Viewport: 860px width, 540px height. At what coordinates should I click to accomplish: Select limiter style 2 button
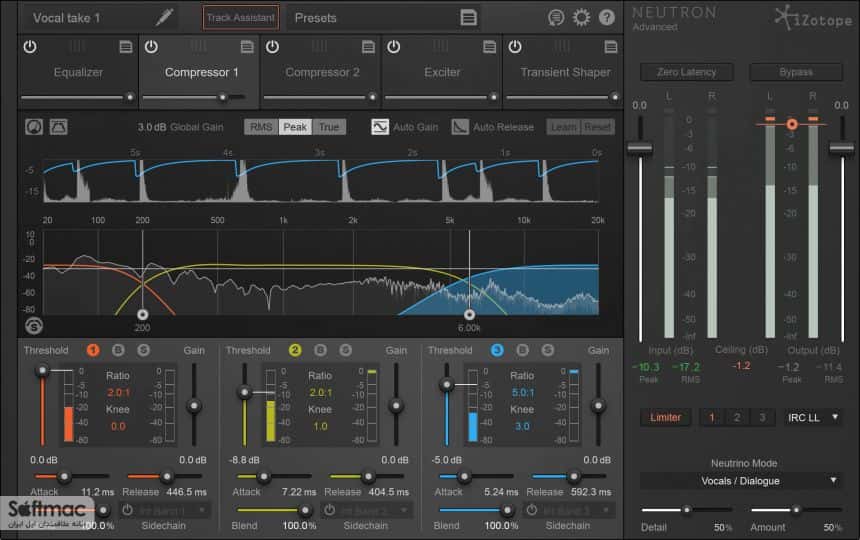[x=737, y=417]
